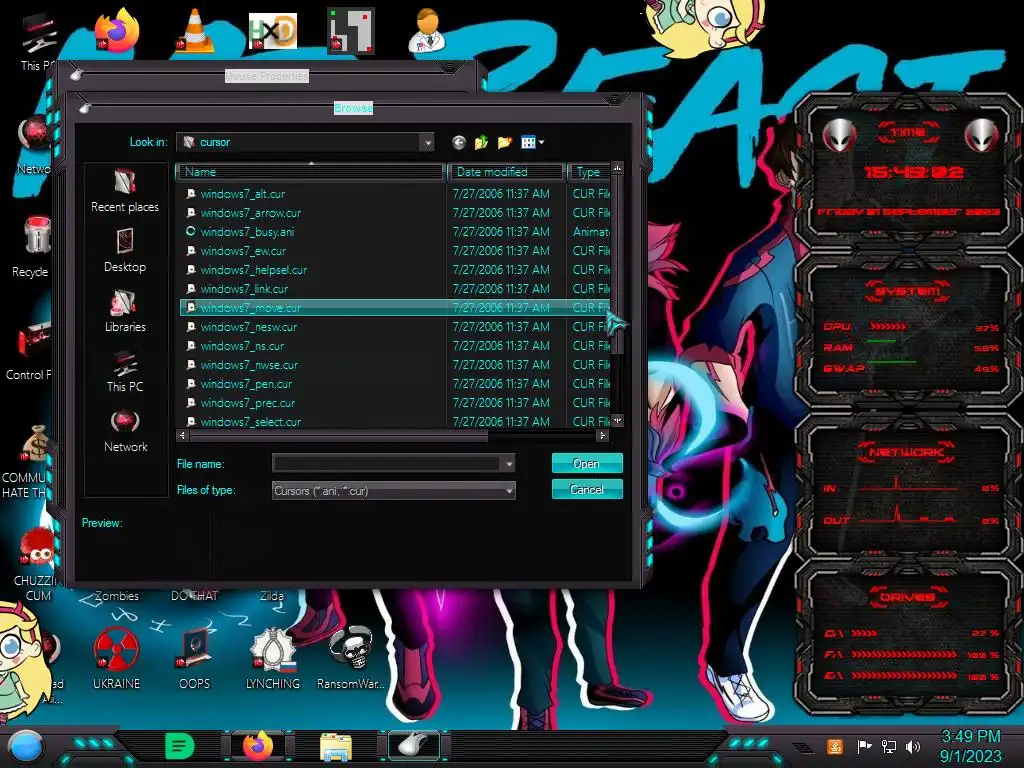Open the Action Center flag icon

[x=864, y=746]
